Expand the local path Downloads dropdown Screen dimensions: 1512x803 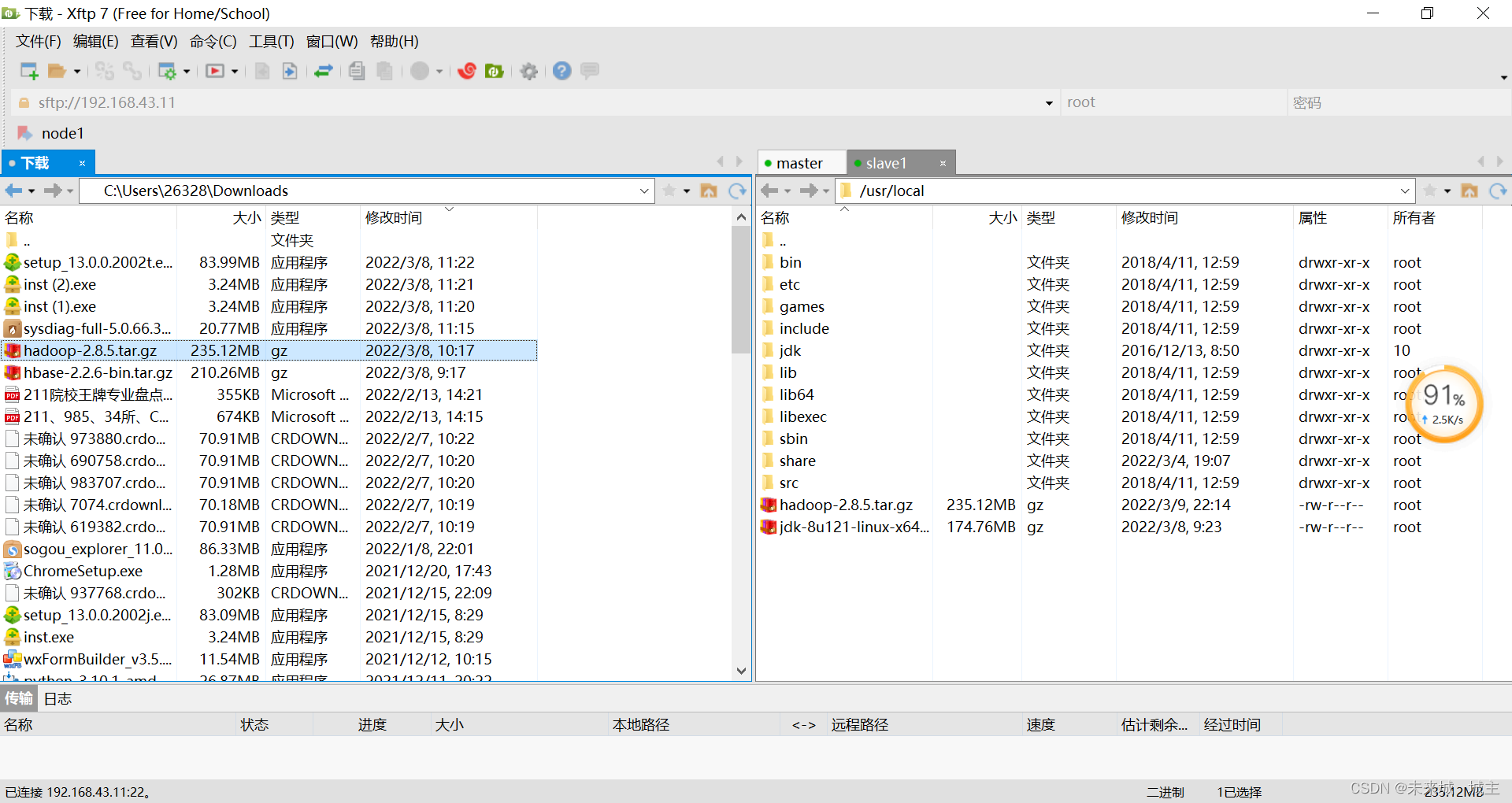pos(644,191)
